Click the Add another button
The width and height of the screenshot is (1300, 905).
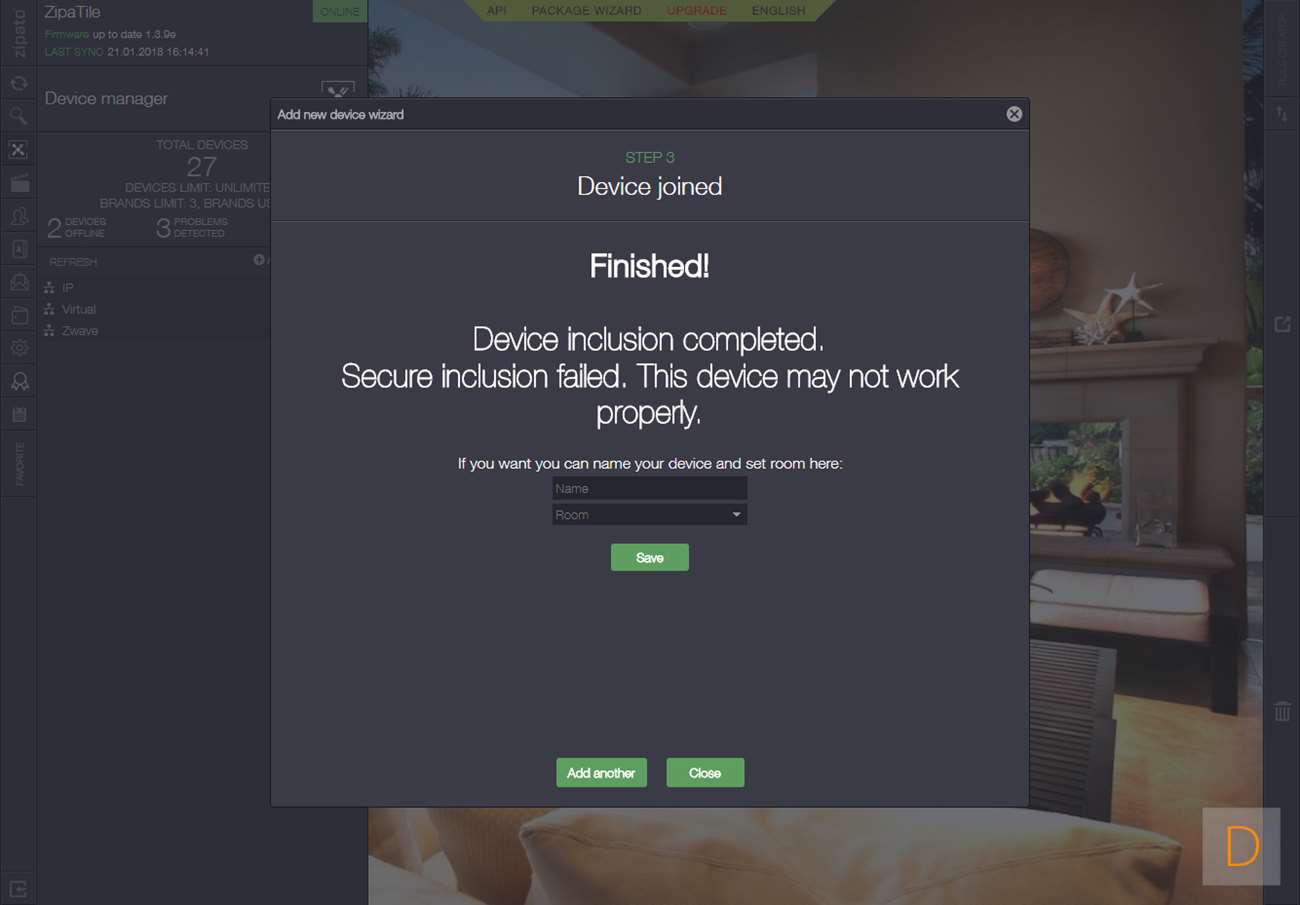click(x=601, y=773)
